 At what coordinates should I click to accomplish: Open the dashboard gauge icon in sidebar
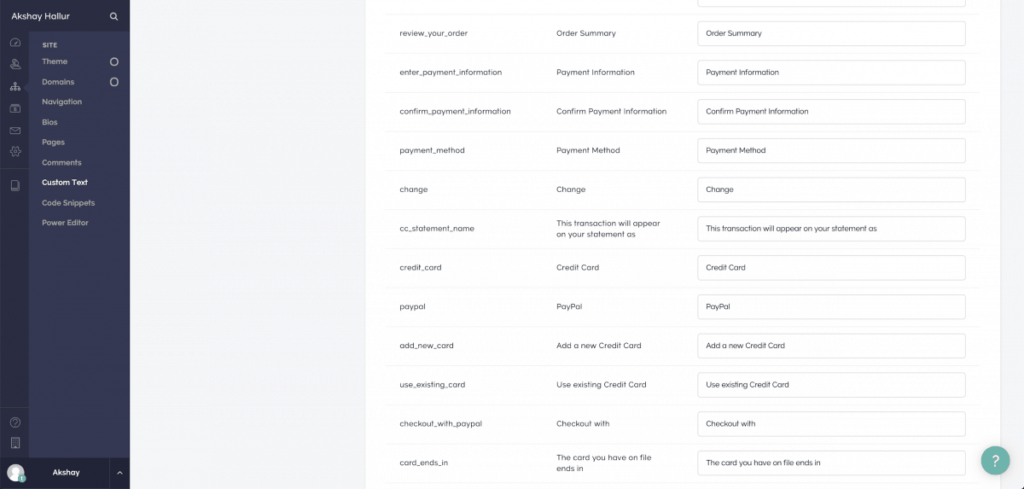tap(15, 43)
